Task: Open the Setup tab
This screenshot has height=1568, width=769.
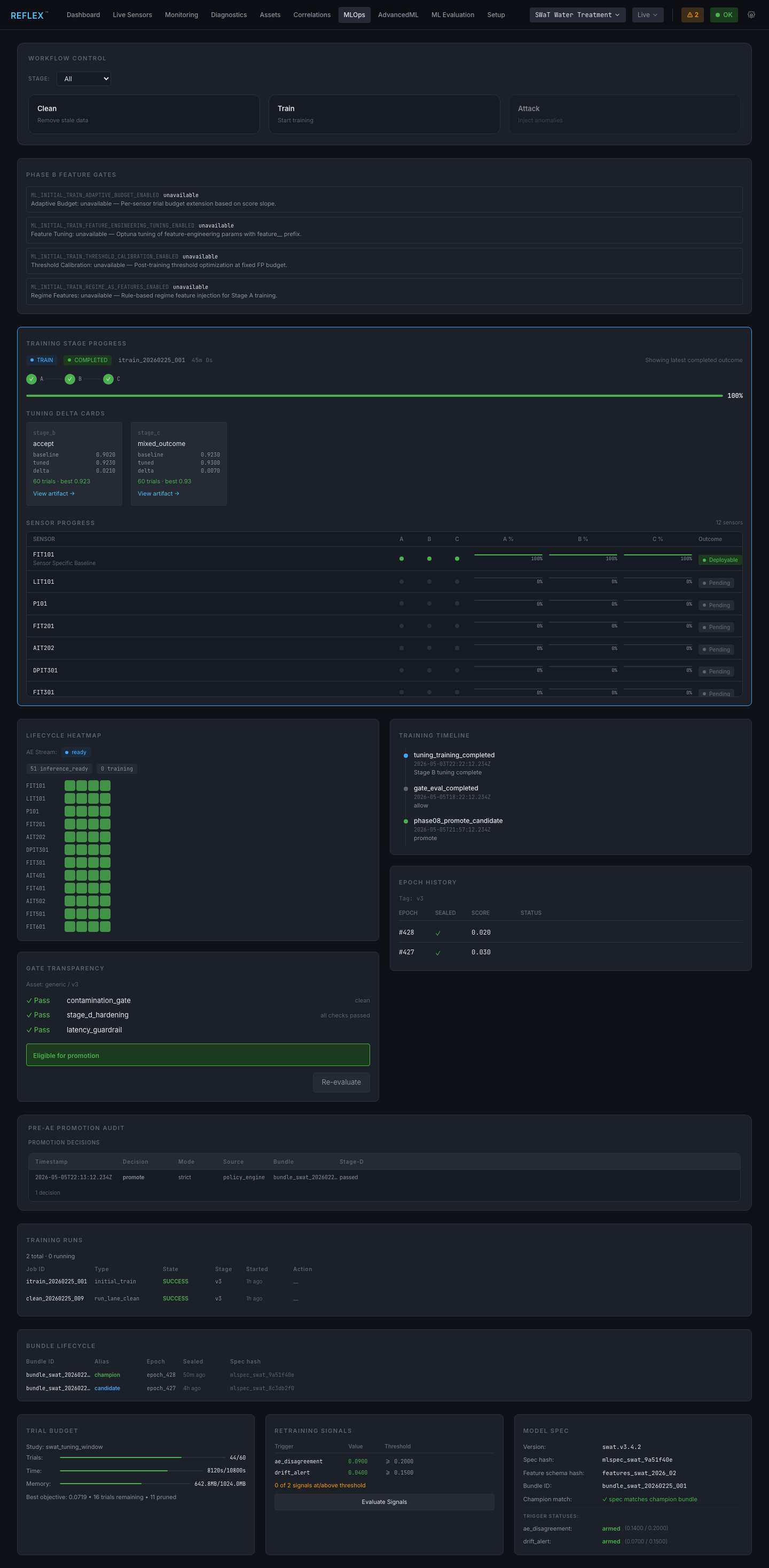Action: point(496,14)
